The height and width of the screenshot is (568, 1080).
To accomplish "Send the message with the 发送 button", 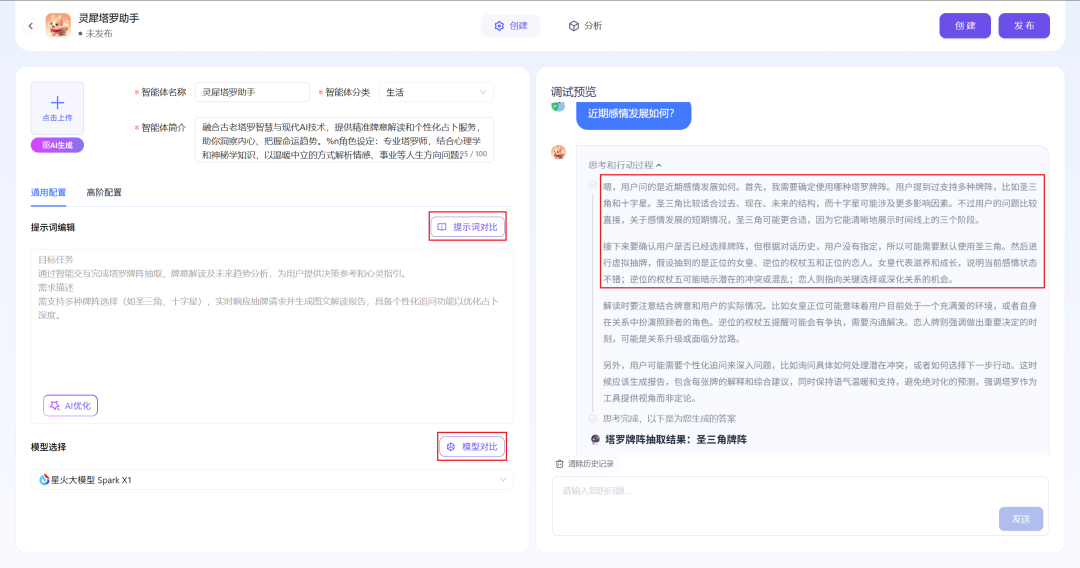I will (1021, 518).
